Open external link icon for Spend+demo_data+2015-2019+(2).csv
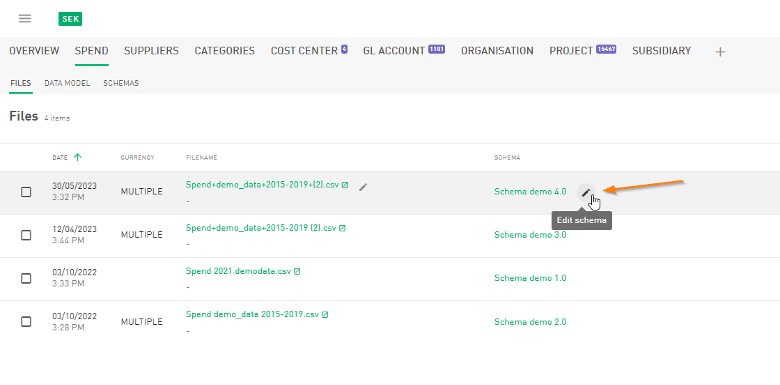The height and width of the screenshot is (385, 780). pos(345,185)
